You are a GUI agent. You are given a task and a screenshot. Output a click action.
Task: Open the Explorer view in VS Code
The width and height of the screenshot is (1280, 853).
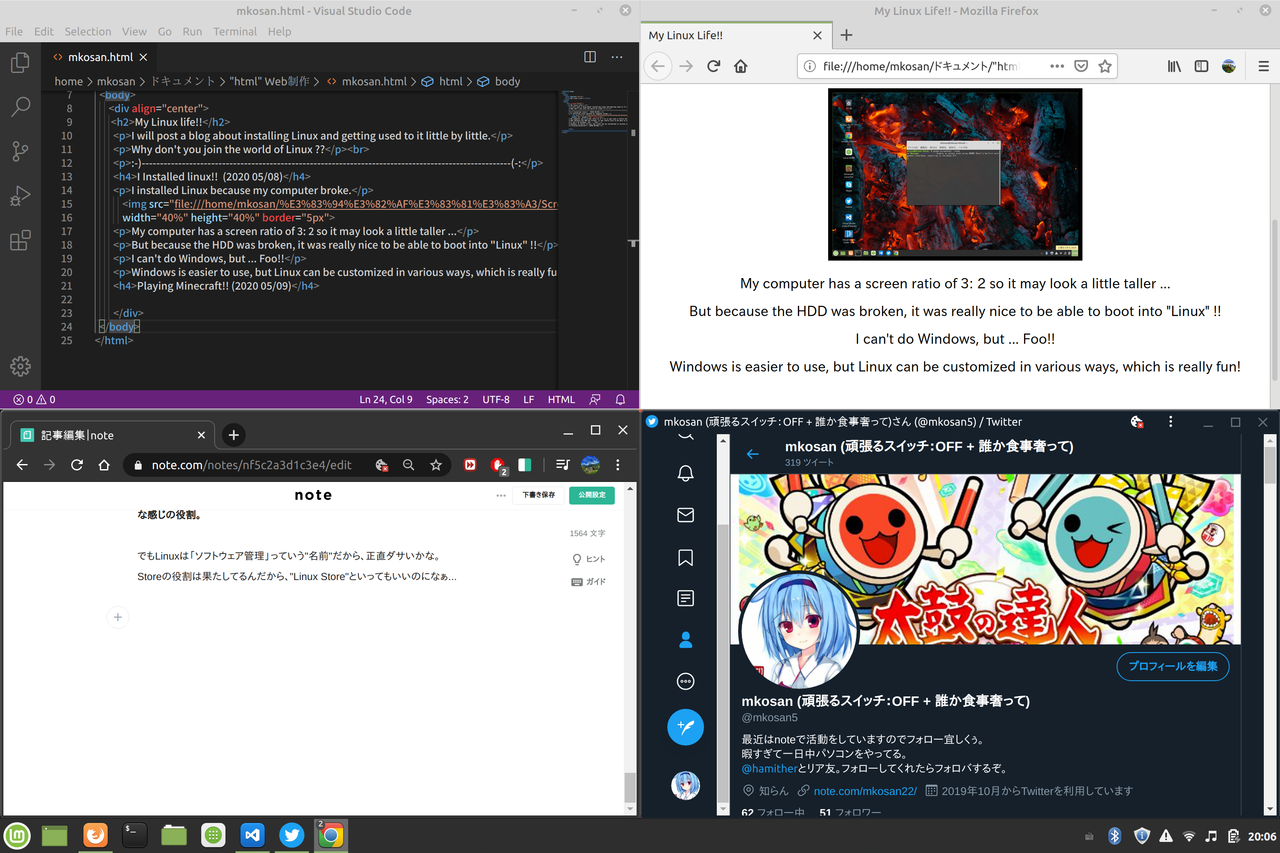(x=20, y=63)
